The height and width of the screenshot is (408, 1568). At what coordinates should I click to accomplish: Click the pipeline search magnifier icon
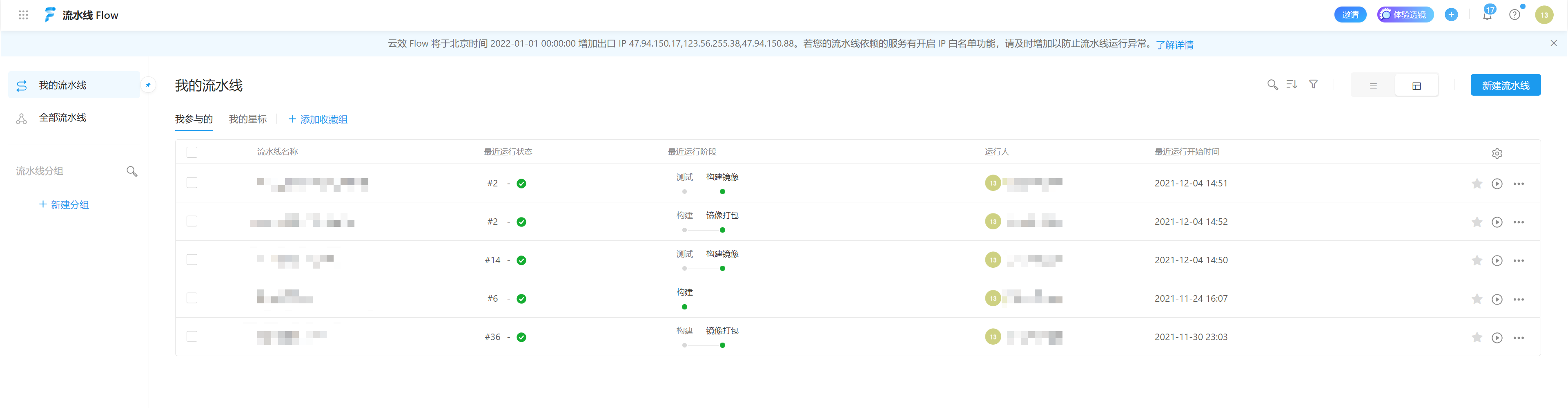click(1272, 85)
